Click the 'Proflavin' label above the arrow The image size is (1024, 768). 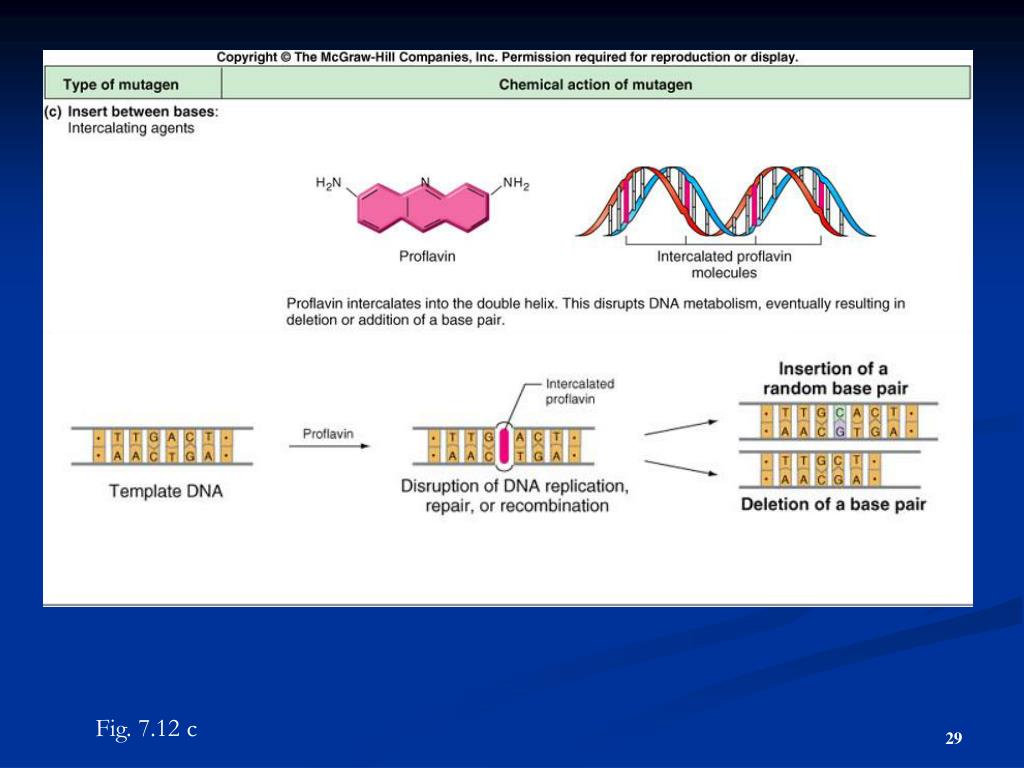click(328, 434)
